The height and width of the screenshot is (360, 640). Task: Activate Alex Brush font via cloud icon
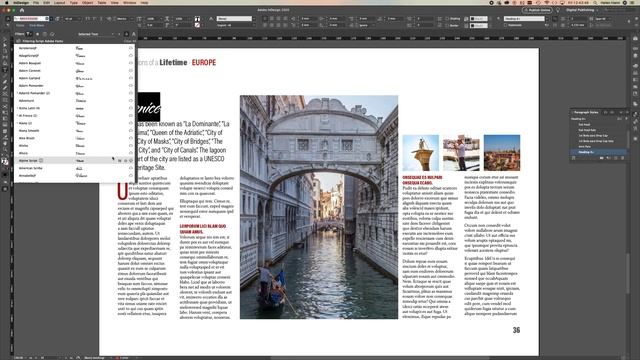(131, 138)
